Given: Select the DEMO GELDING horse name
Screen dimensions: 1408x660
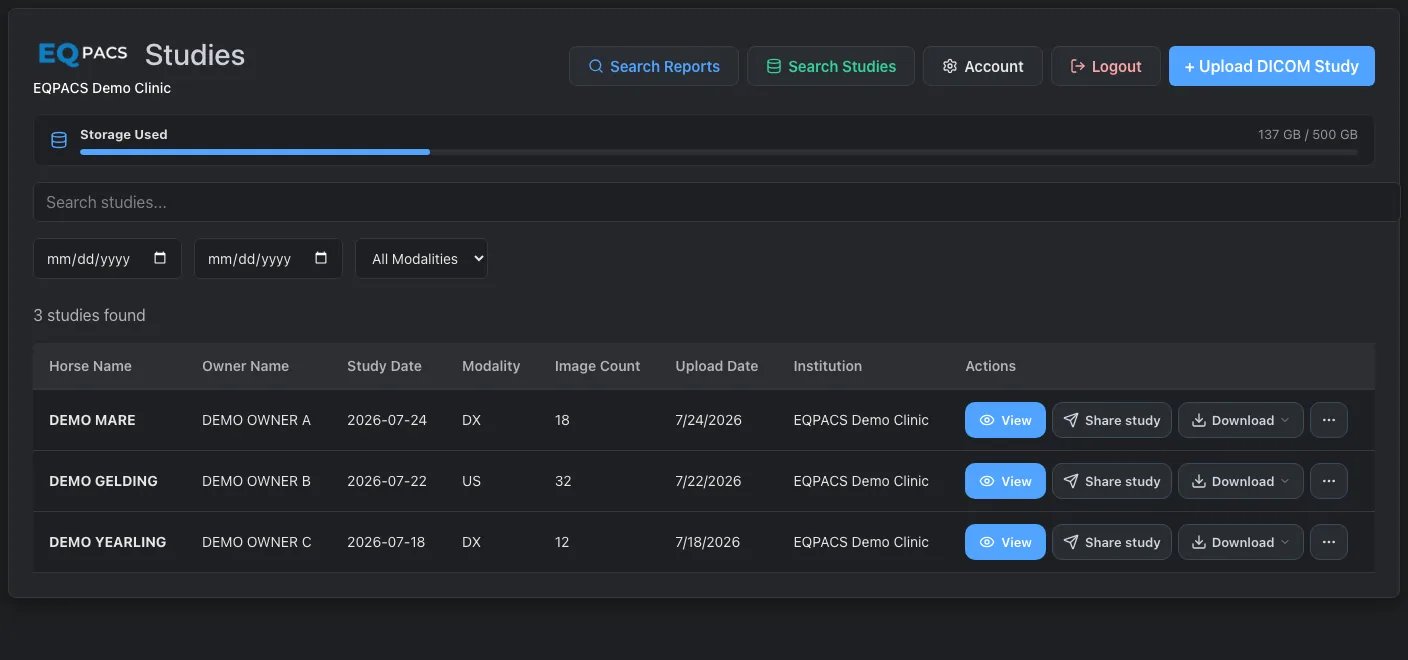Looking at the screenshot, I should click(x=103, y=481).
